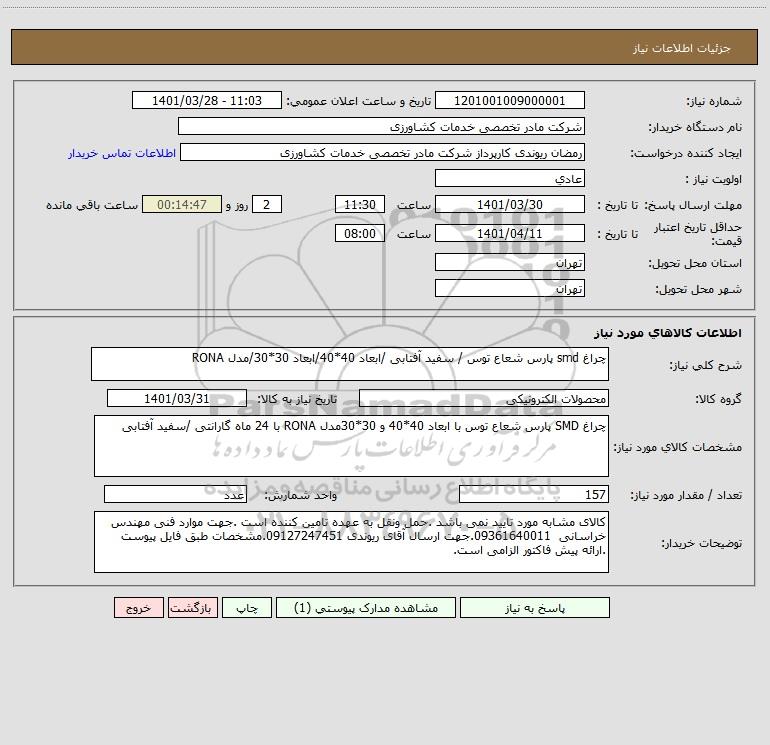The width and height of the screenshot is (770, 745).
Task: Open اطلاعات تماس خریدار link
Action: pos(122,153)
